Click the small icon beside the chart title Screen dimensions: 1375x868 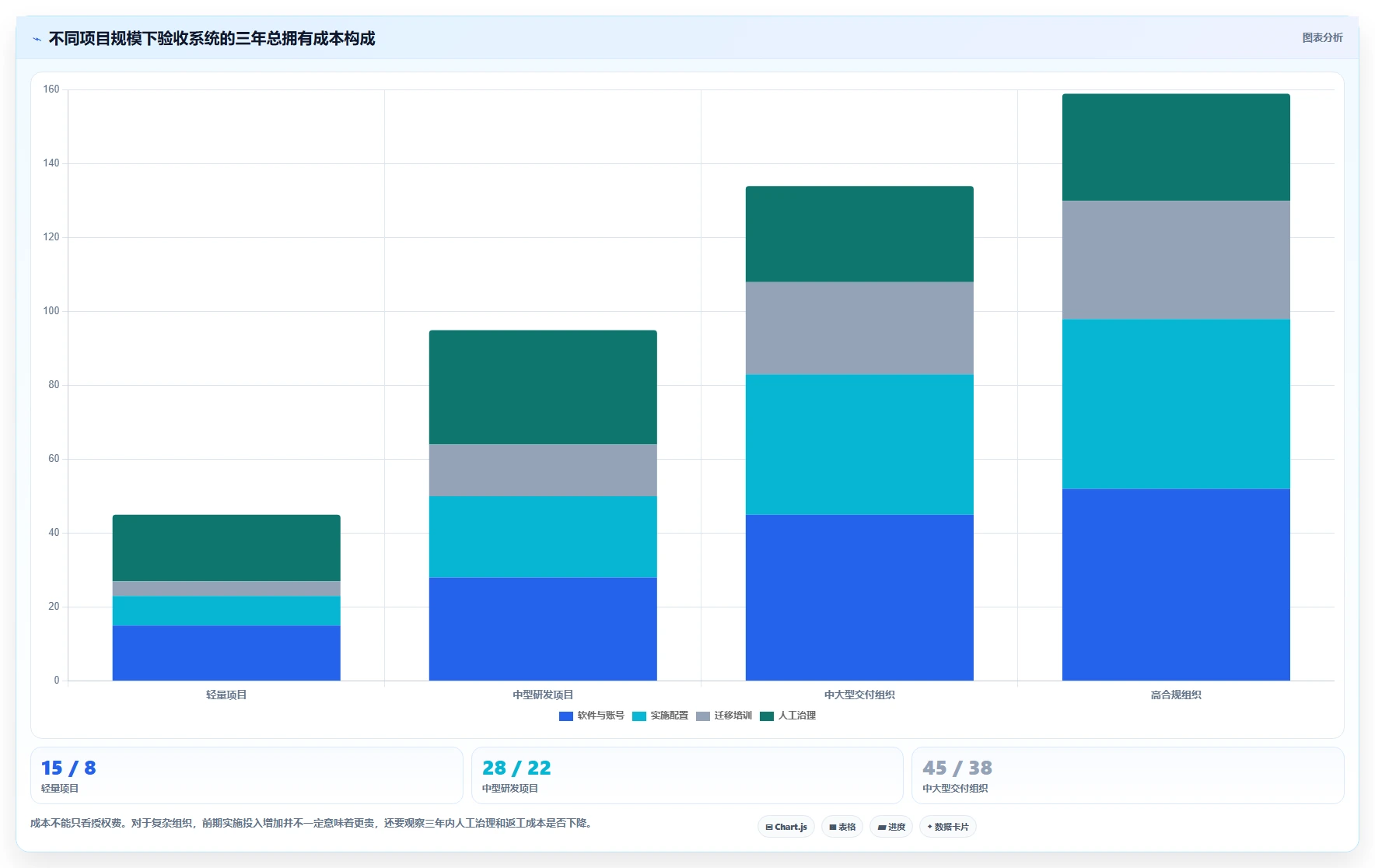[37, 39]
